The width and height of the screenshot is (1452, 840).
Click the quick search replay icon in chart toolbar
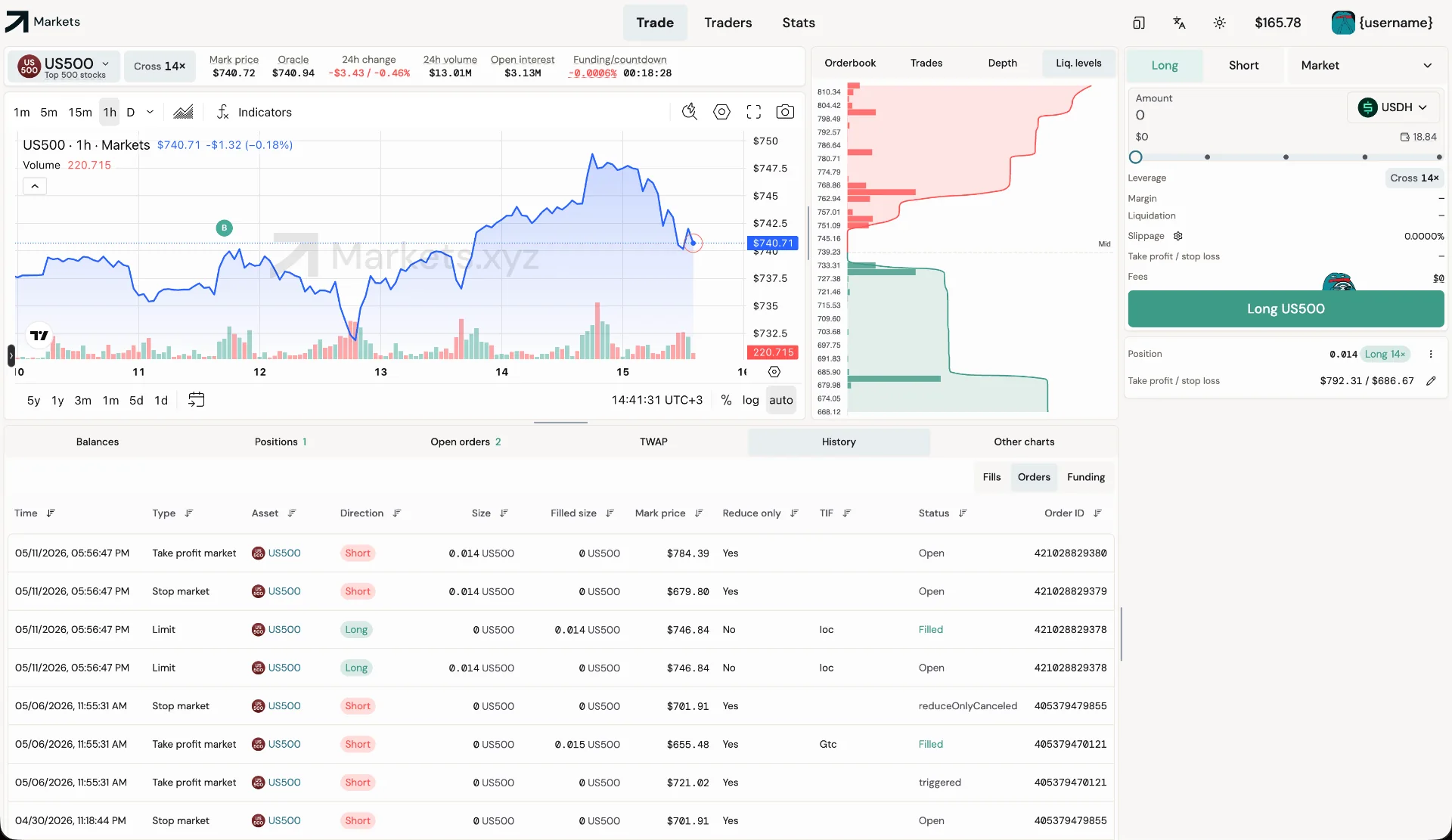click(690, 112)
